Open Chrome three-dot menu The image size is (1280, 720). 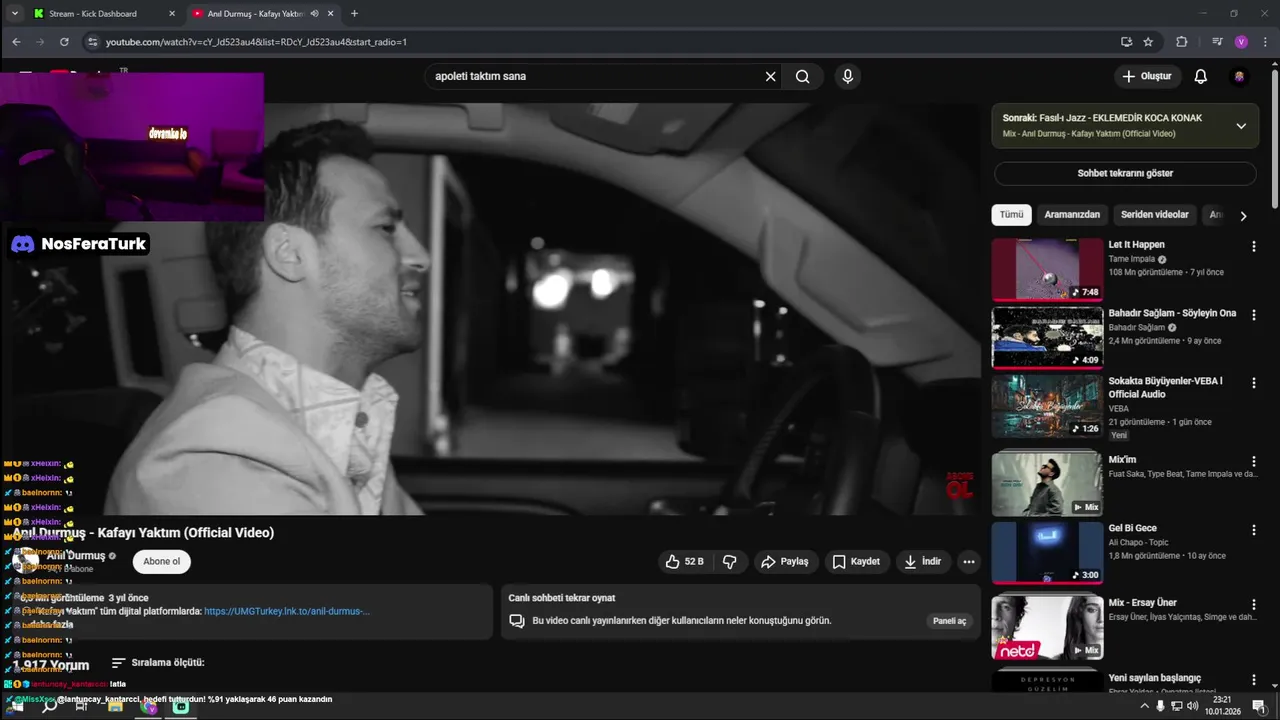tap(1265, 42)
